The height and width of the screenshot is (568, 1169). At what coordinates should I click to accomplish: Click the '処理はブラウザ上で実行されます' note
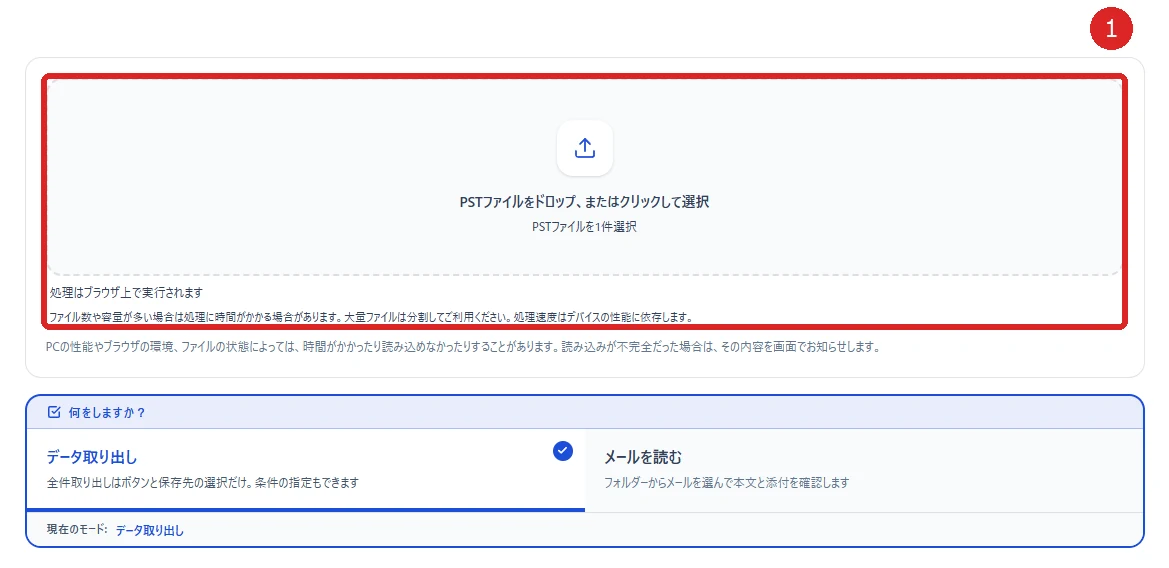tap(126, 292)
